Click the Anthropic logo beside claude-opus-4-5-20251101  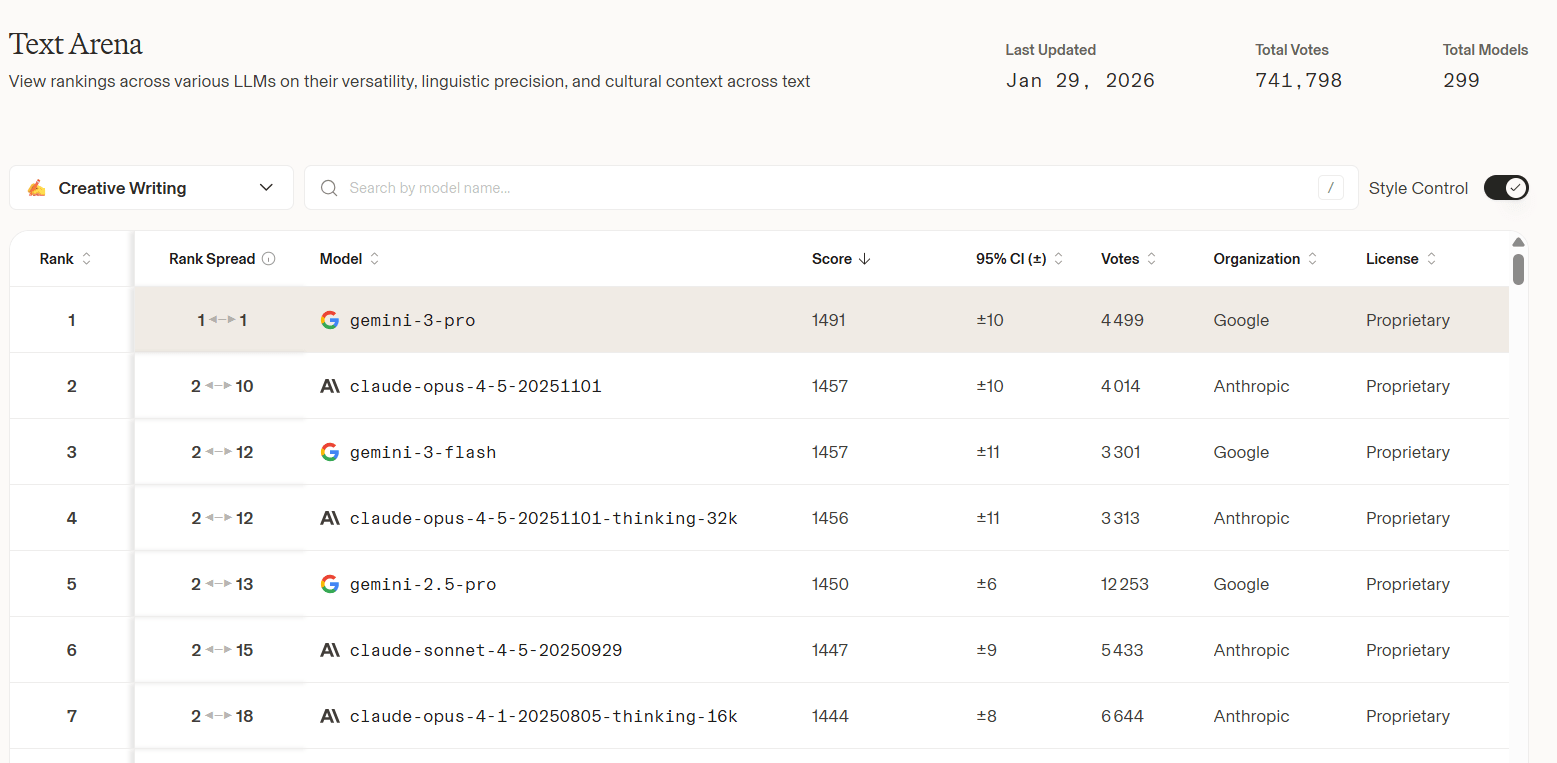pyautogui.click(x=330, y=386)
